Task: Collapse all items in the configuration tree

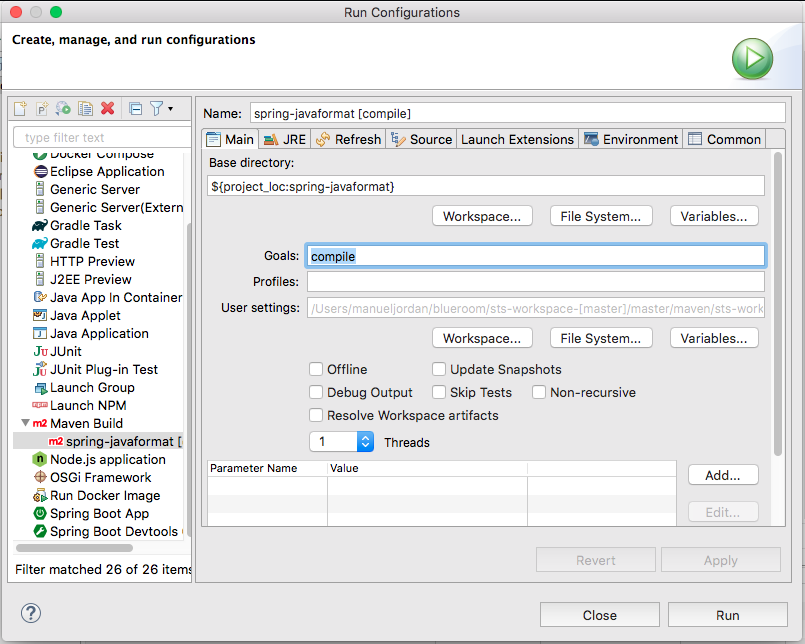Action: tap(138, 108)
